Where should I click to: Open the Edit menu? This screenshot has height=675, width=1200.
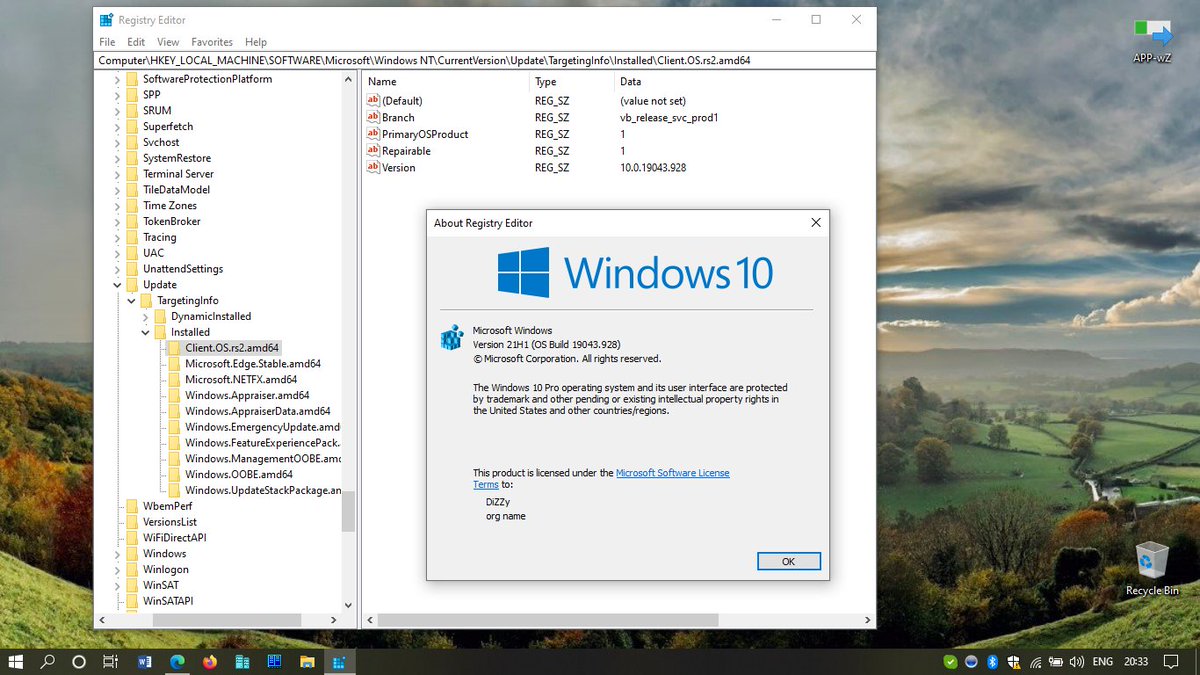(x=136, y=42)
